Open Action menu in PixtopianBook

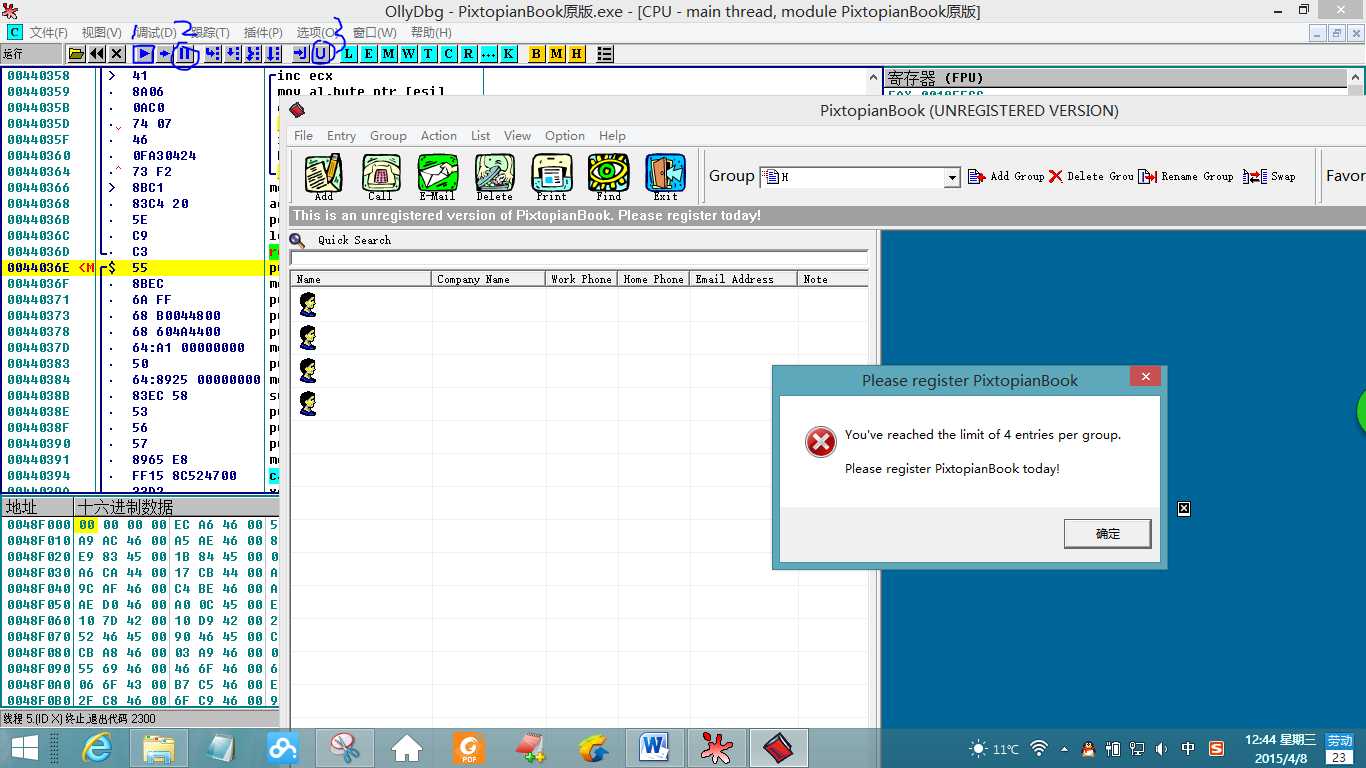(438, 136)
